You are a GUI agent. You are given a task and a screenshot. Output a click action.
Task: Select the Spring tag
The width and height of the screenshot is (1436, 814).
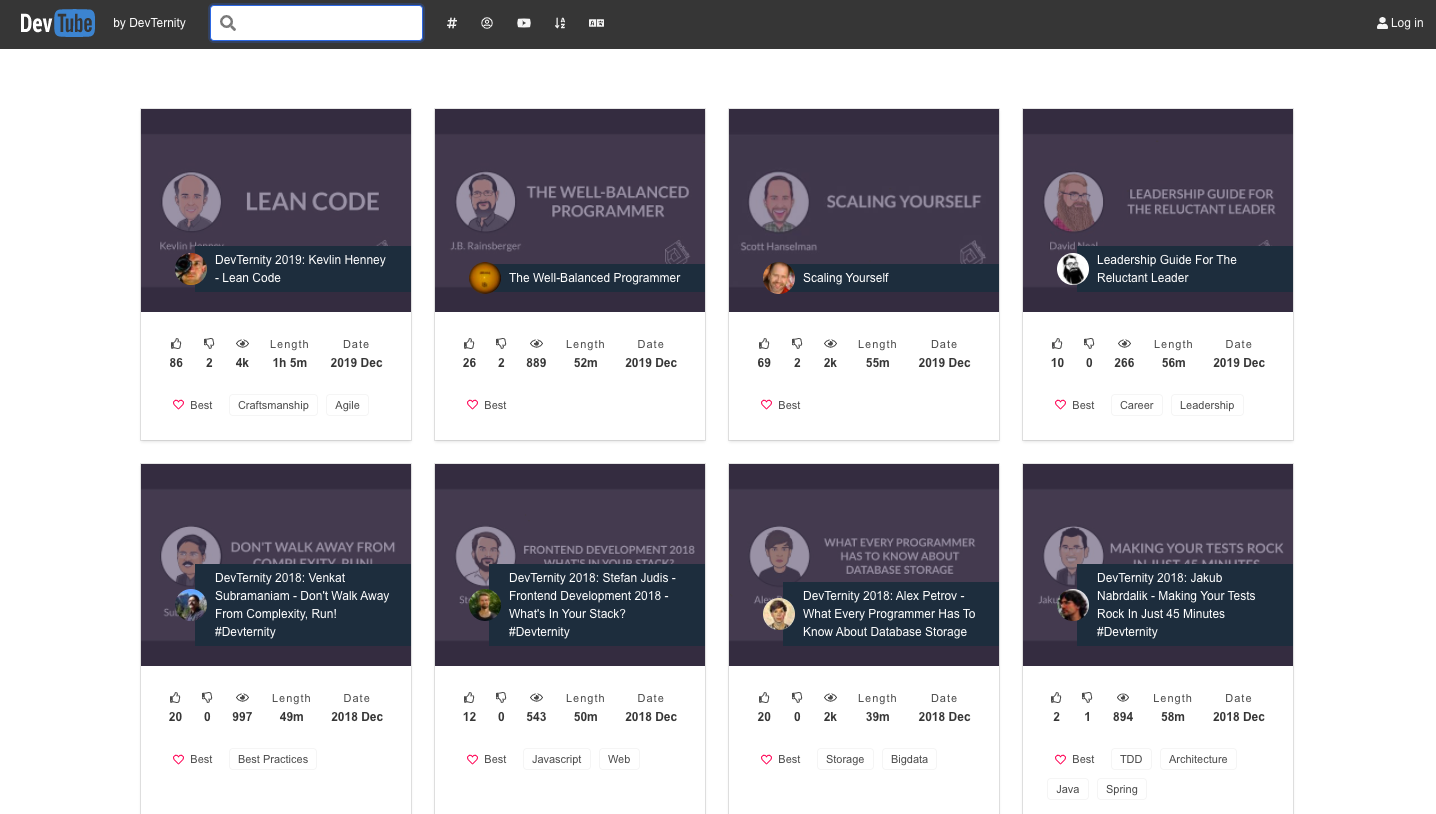pyautogui.click(x=1122, y=789)
